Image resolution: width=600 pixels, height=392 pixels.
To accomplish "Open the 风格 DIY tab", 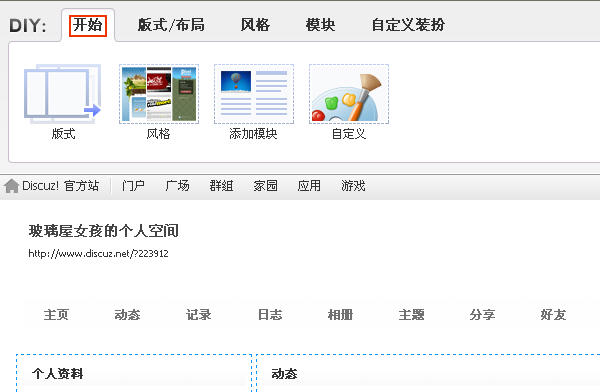I will [x=255, y=25].
